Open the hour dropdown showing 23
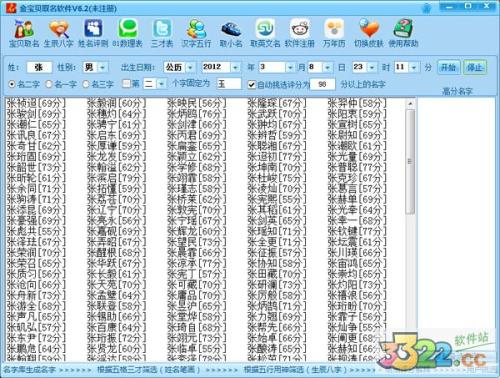This screenshot has height=378, width=500. (x=372, y=67)
